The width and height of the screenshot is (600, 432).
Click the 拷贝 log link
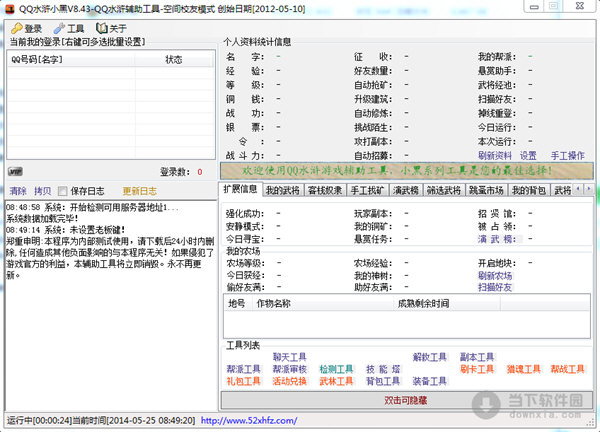pos(42,191)
